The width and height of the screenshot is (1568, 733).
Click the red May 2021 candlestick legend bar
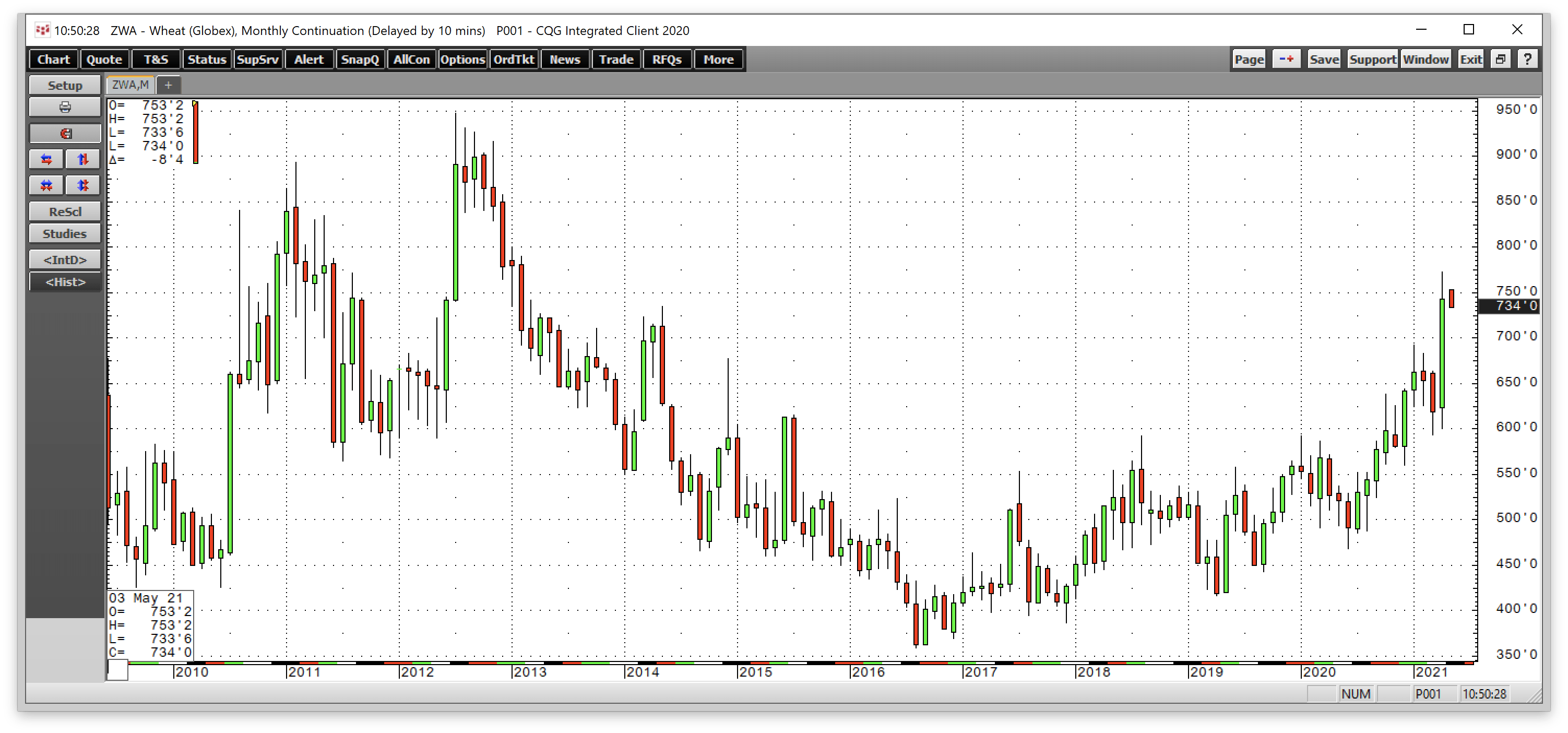[x=195, y=133]
